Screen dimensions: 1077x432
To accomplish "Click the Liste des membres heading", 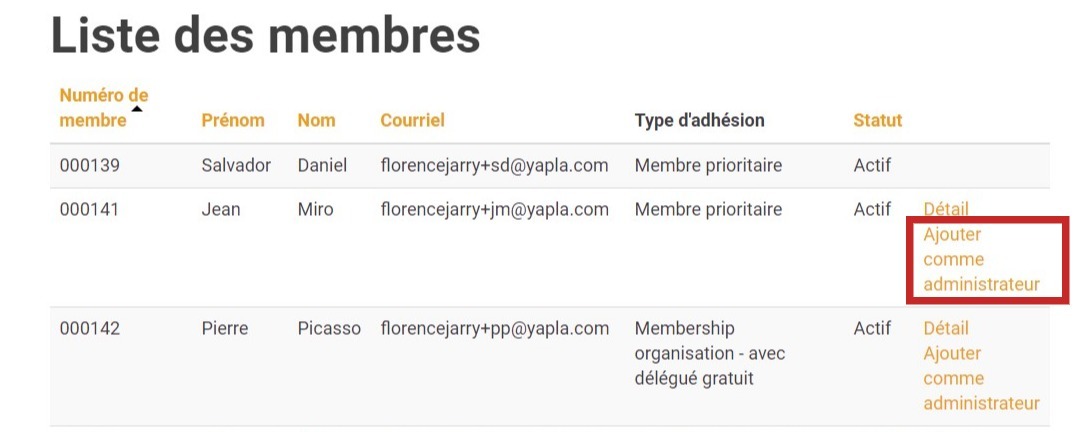I will 265,36.
